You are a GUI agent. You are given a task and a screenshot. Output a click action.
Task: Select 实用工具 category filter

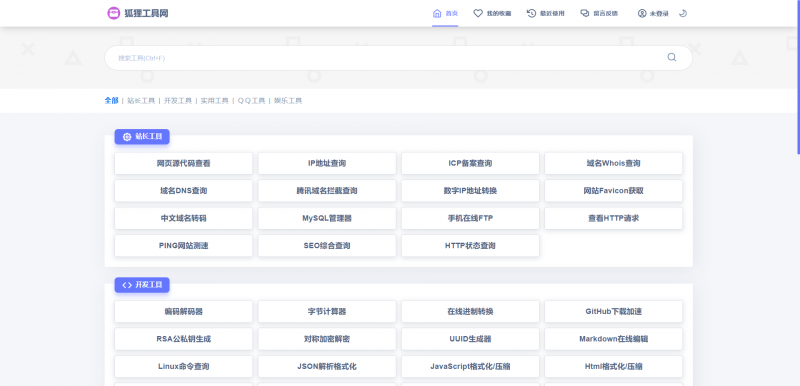[x=214, y=100]
